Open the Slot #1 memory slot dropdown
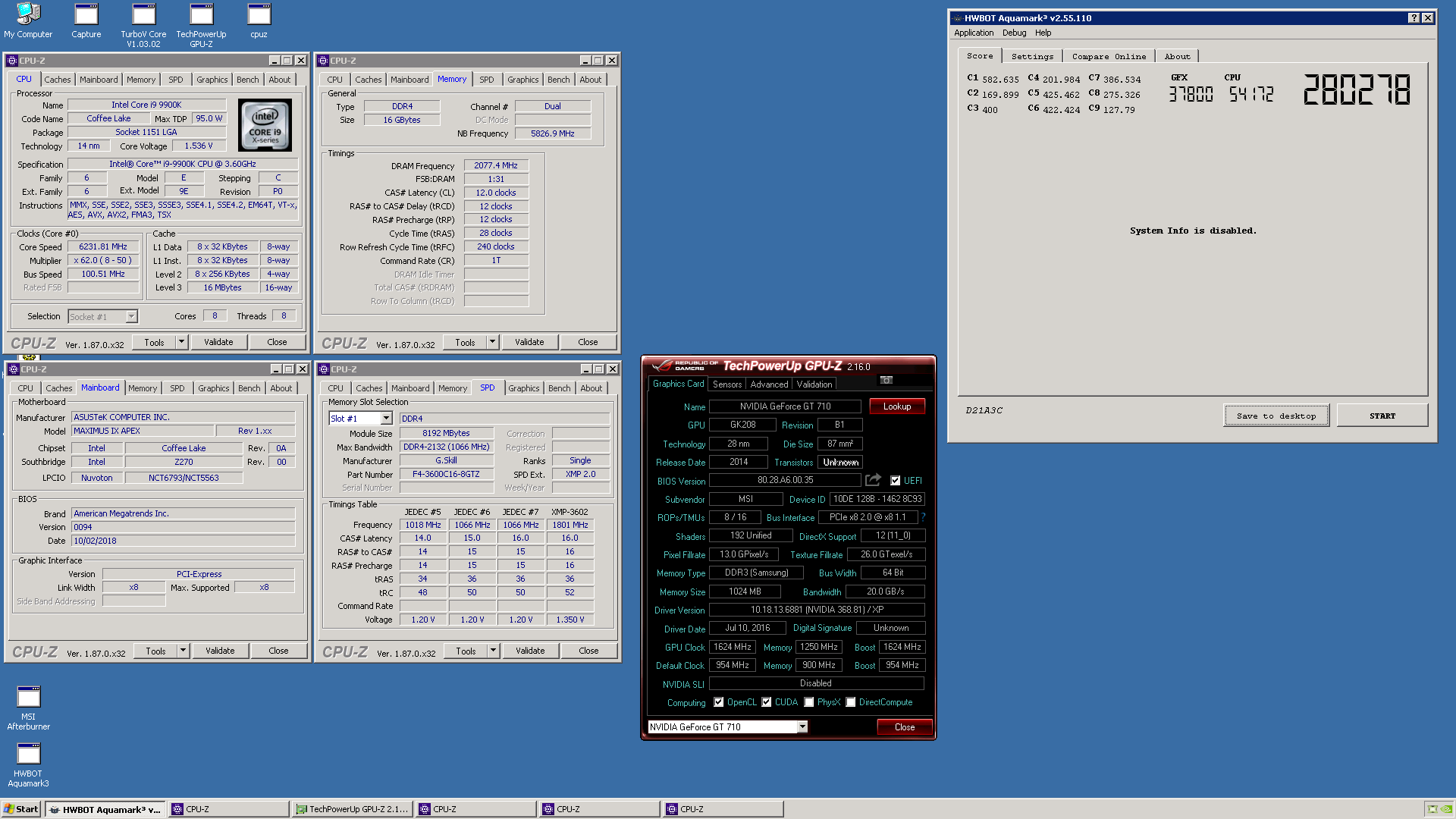The height and width of the screenshot is (819, 1456). [386, 419]
